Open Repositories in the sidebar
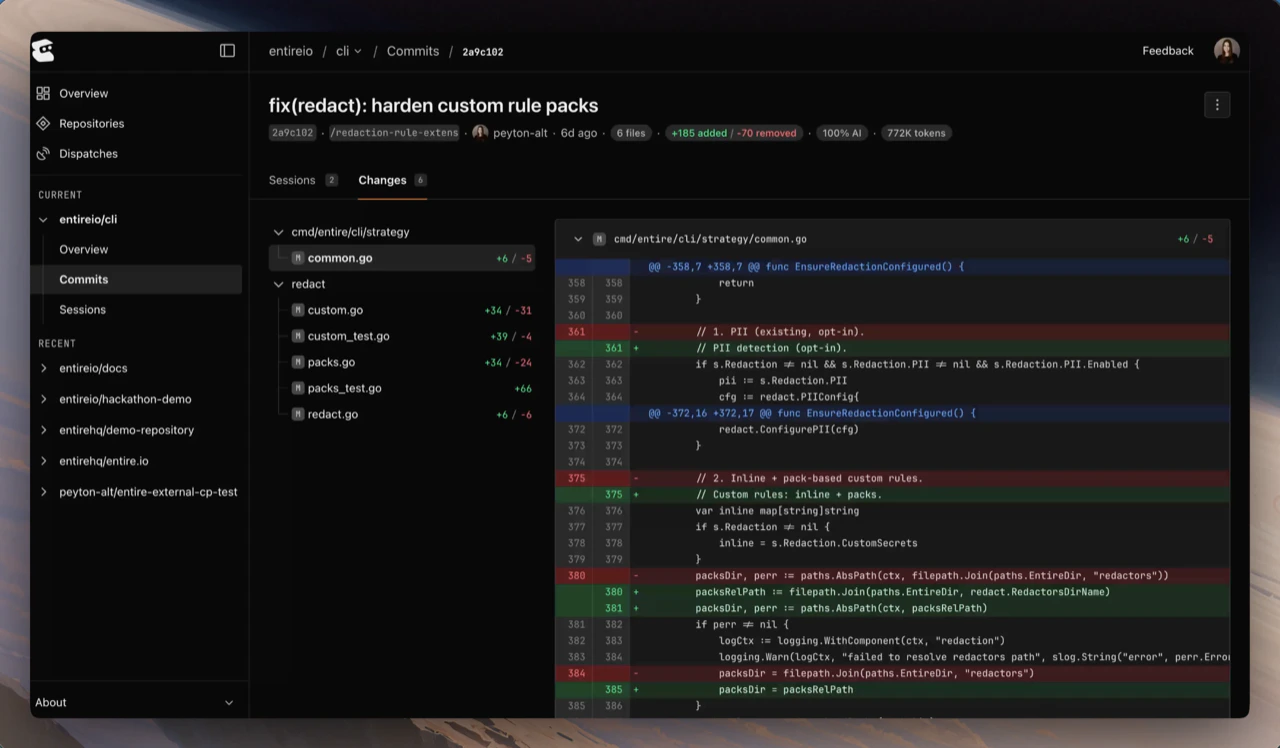Viewport: 1280px width, 748px height. tap(92, 123)
